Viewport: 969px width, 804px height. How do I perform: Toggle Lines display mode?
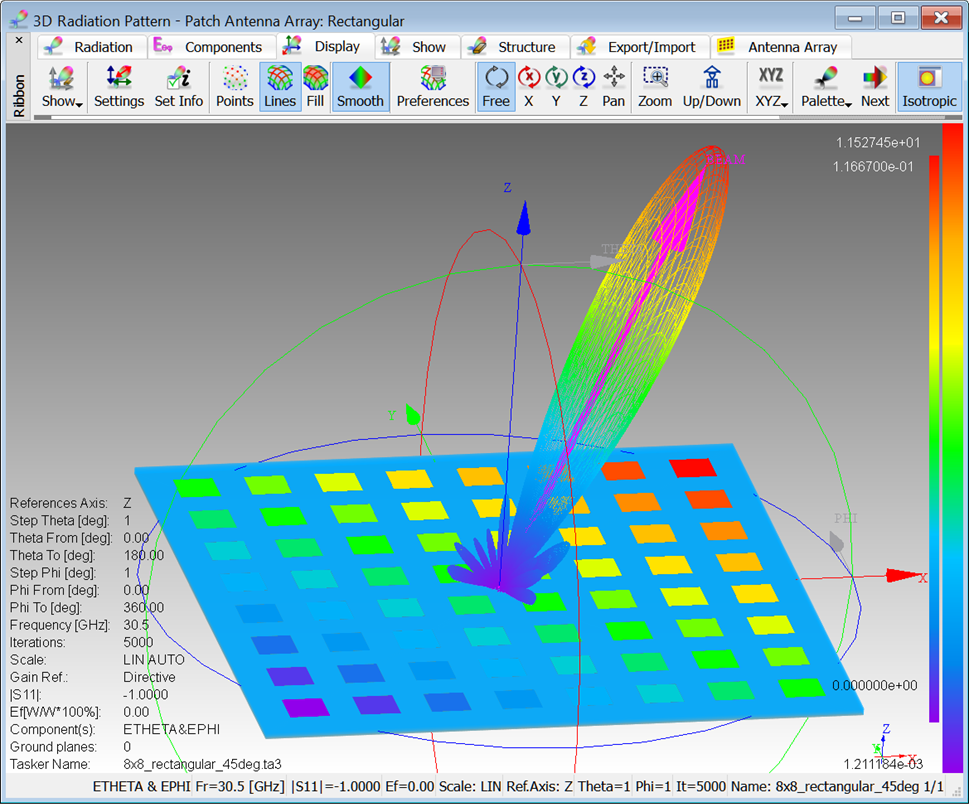tap(280, 87)
